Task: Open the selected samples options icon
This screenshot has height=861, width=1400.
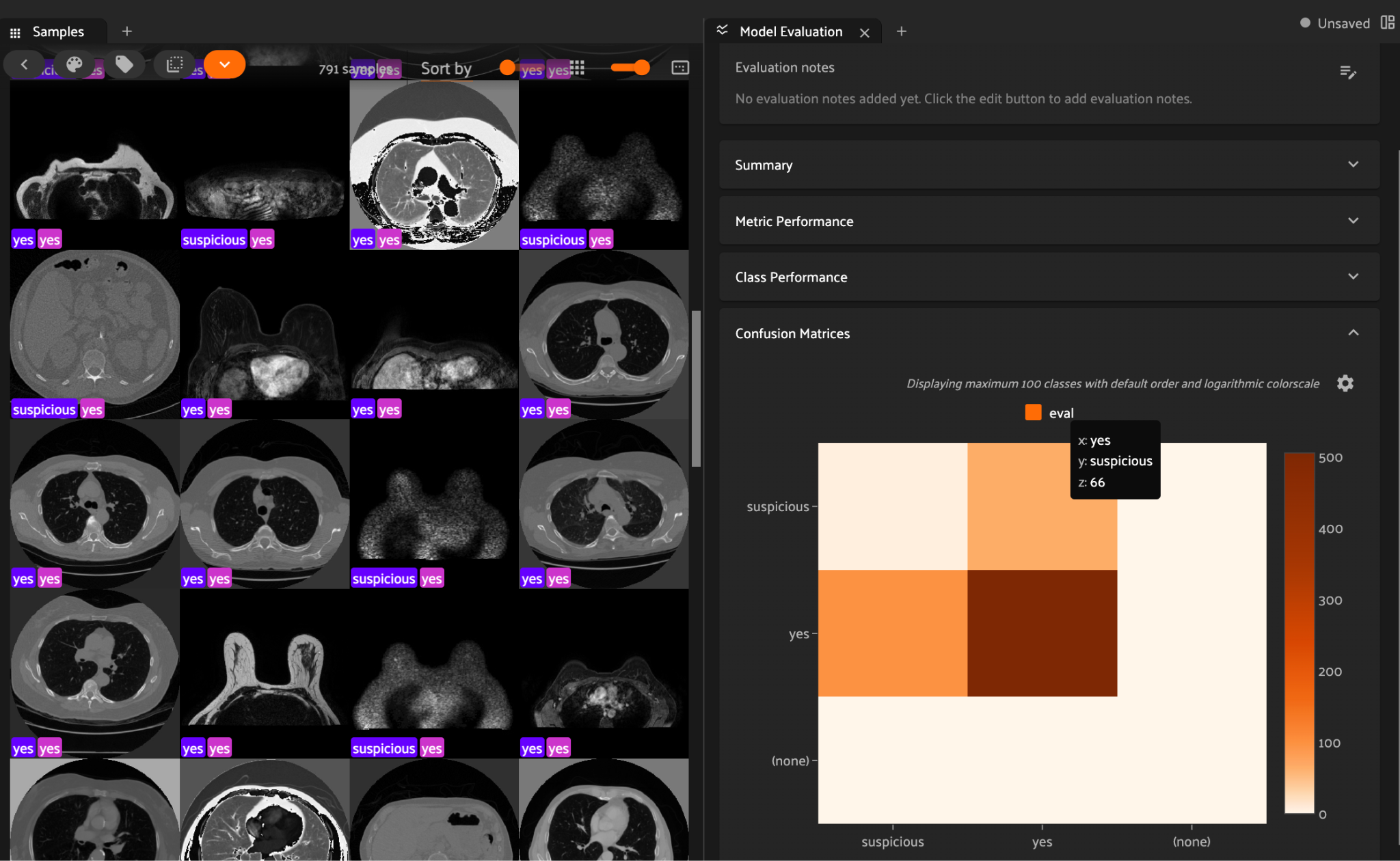Action: [x=175, y=64]
